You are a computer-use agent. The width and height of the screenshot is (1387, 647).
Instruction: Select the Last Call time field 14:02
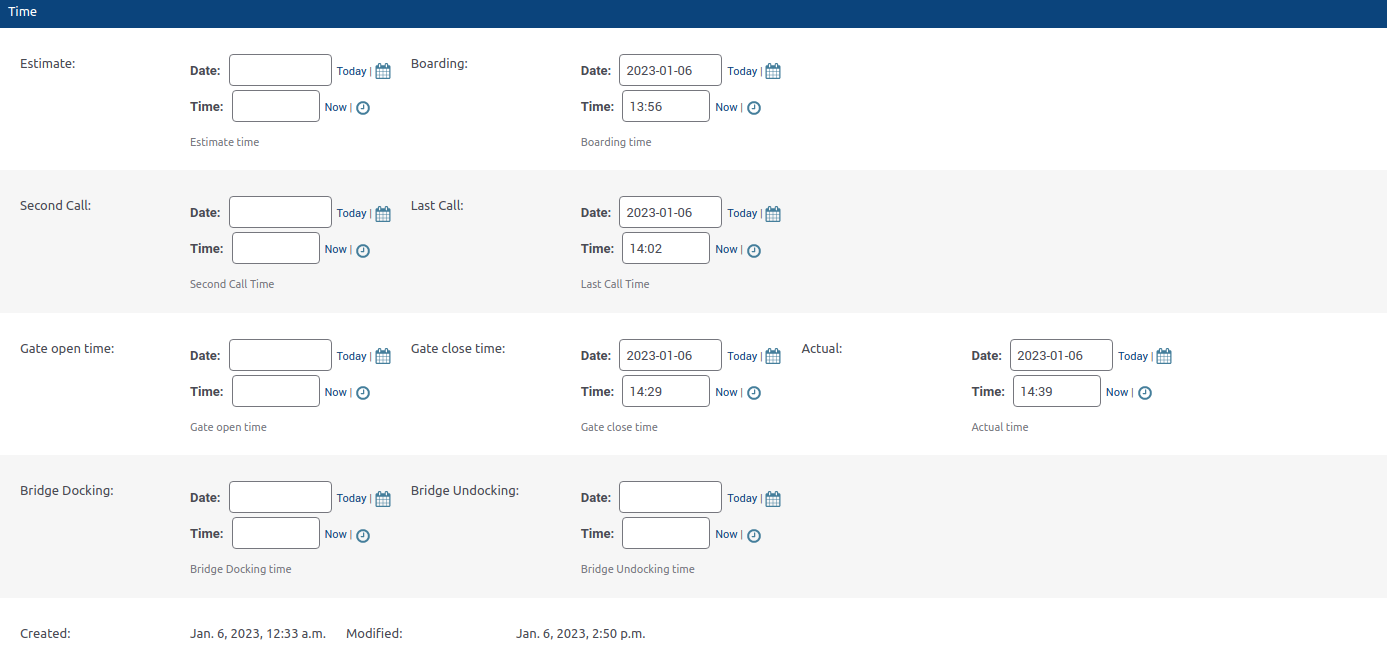[x=665, y=248]
